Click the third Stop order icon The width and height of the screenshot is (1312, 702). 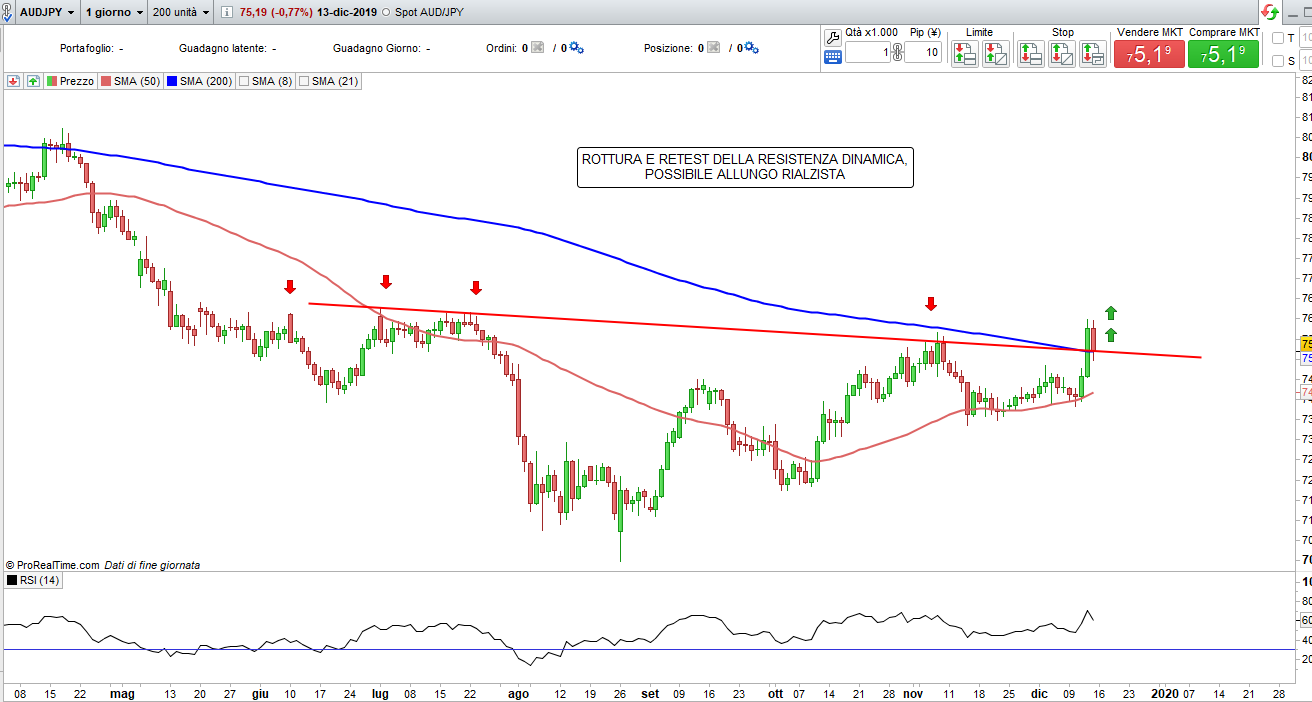1093,54
